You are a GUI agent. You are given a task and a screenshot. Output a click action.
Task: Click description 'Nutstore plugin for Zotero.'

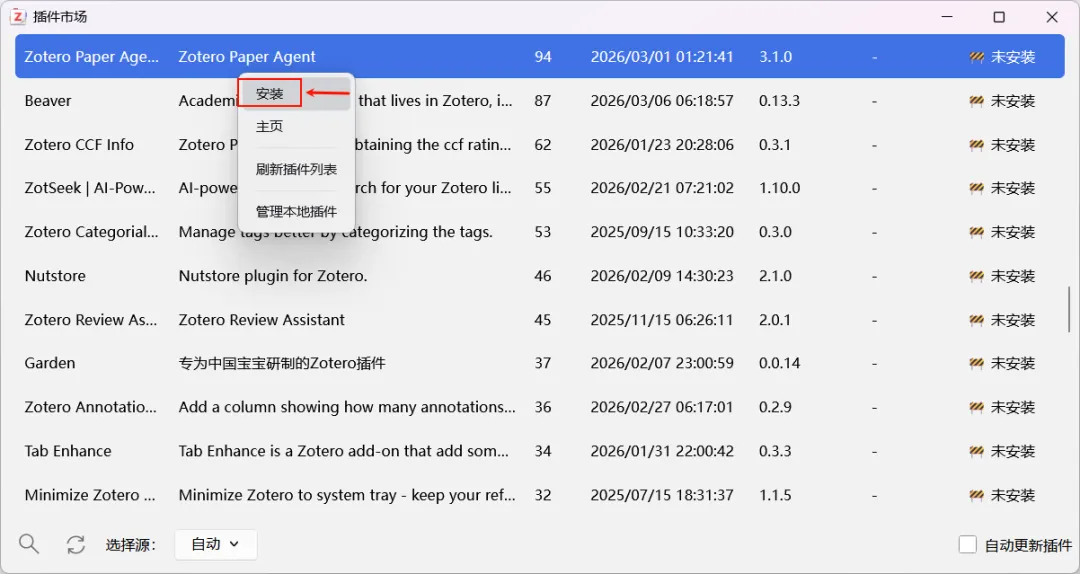pyautogui.click(x=273, y=276)
